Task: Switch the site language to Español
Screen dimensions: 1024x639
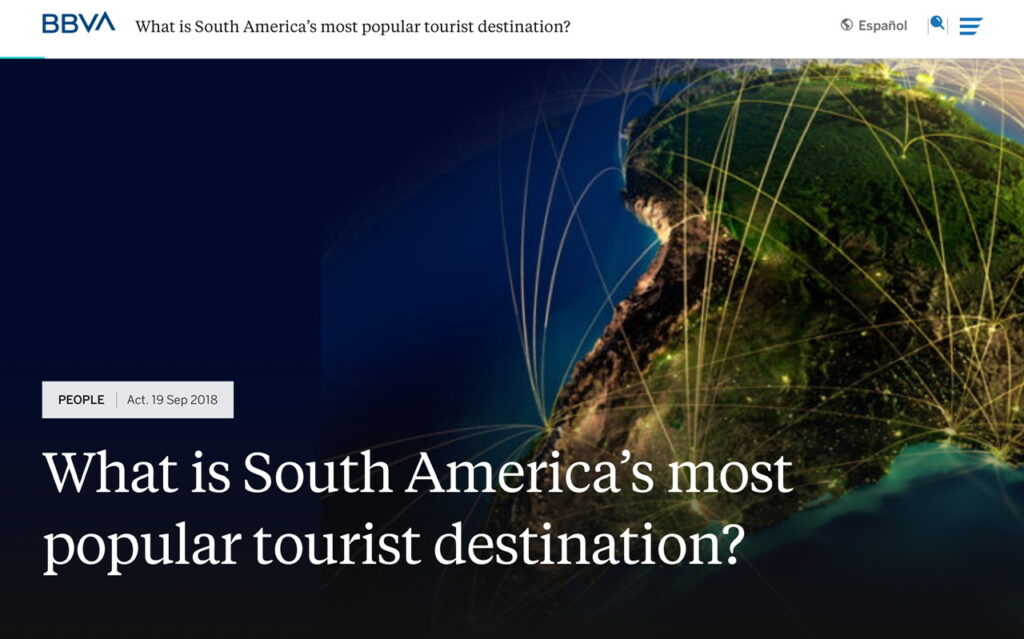Action: (x=882, y=25)
